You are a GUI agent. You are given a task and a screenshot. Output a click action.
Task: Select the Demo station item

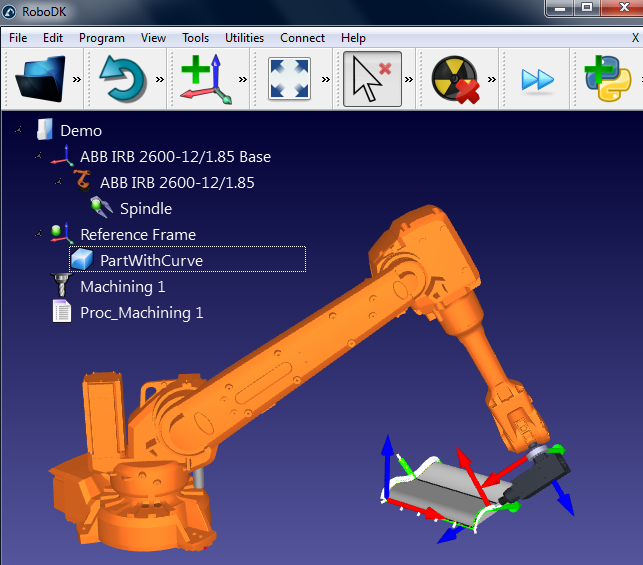tap(81, 131)
